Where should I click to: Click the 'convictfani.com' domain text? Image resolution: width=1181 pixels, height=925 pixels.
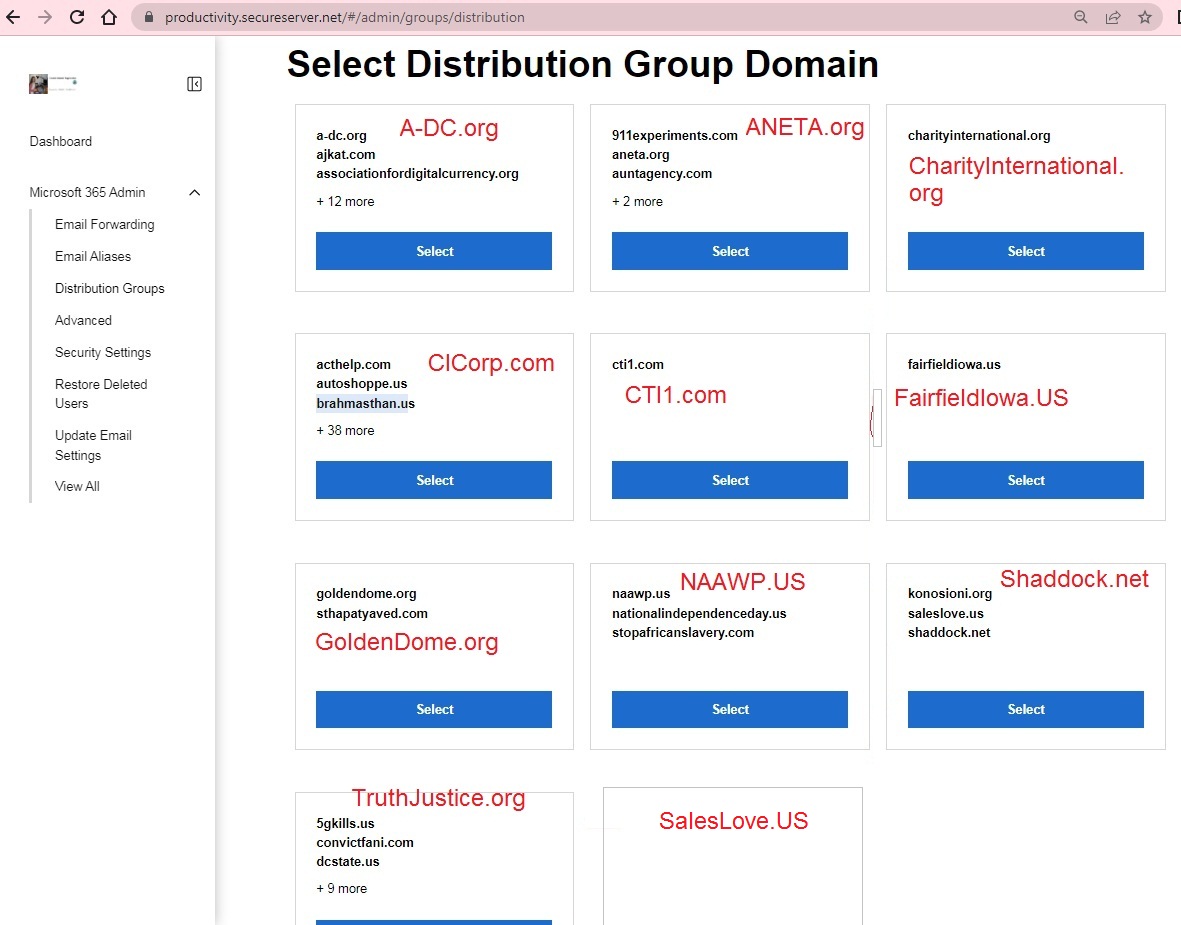click(365, 843)
